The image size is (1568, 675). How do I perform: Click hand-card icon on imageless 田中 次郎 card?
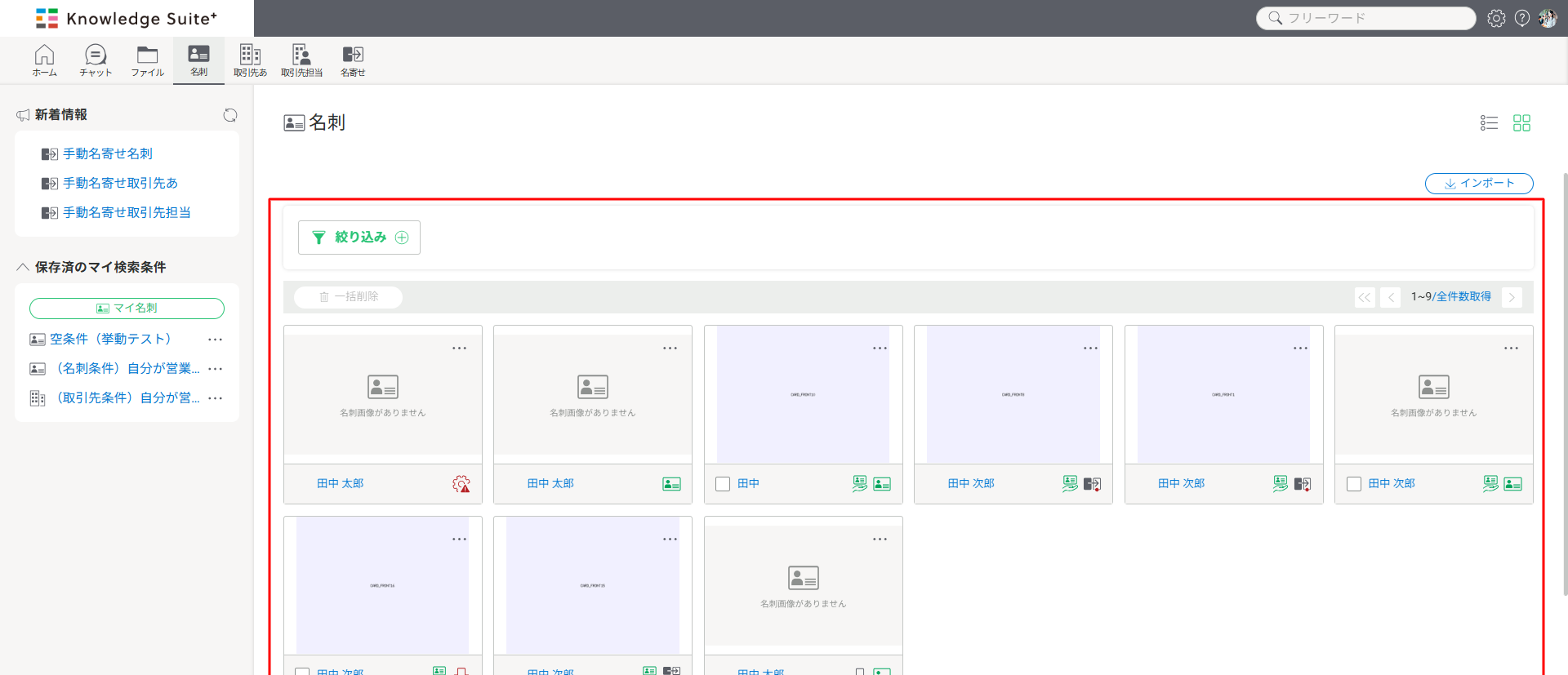[x=1490, y=484]
